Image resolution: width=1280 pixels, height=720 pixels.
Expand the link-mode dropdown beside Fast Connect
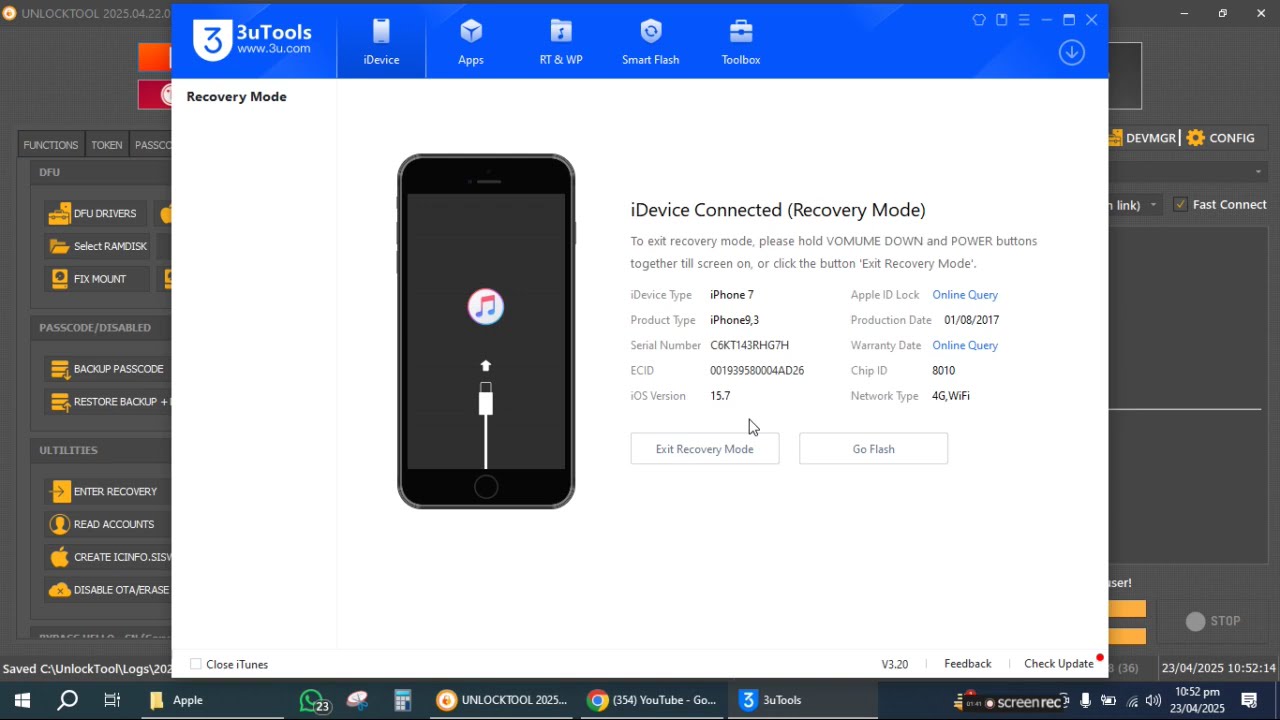click(1153, 205)
